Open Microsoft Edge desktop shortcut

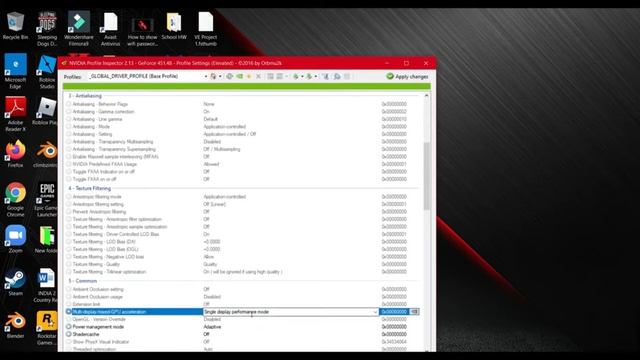(x=16, y=71)
